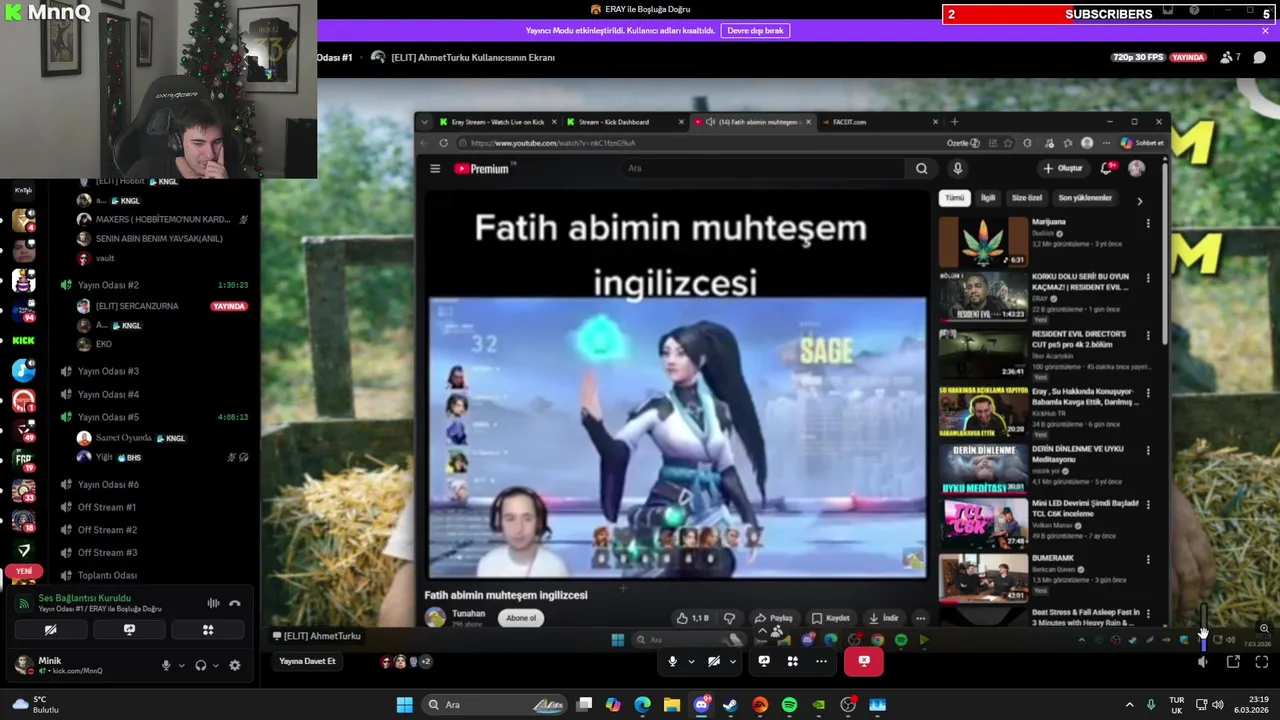The image size is (1280, 720).
Task: Select İlgili filter chip on YouTube
Action: [988, 198]
